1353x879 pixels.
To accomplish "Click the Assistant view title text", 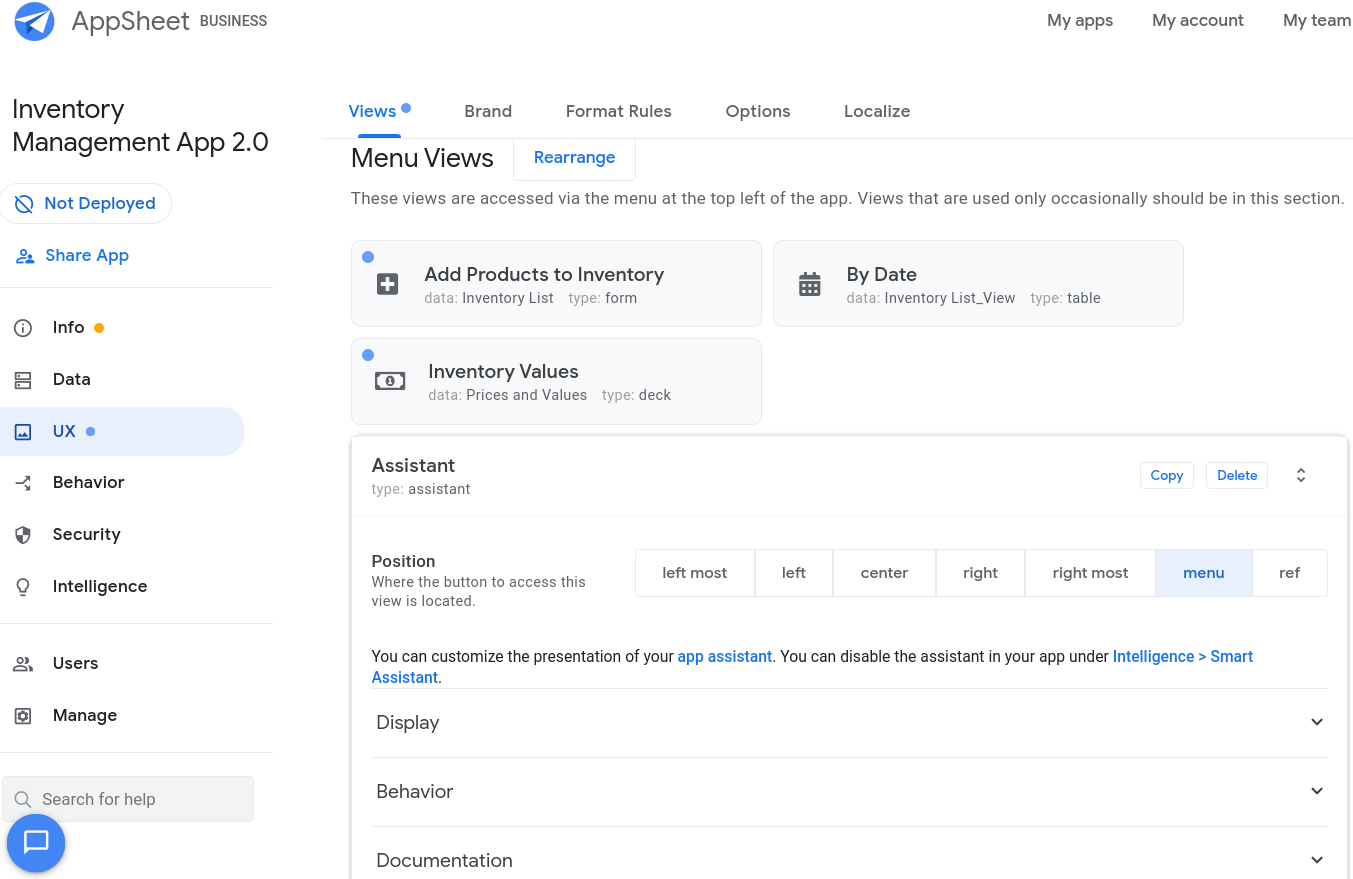I will (414, 466).
